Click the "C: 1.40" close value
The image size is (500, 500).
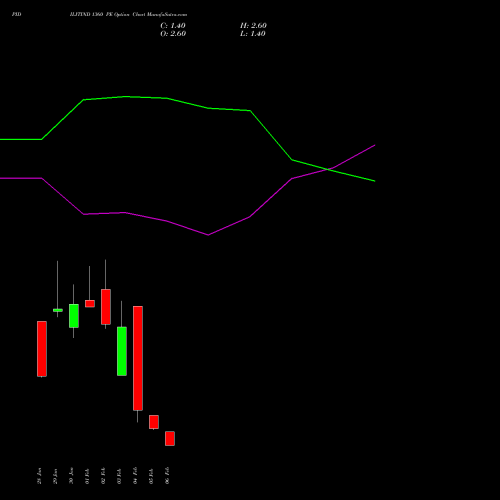173,26
